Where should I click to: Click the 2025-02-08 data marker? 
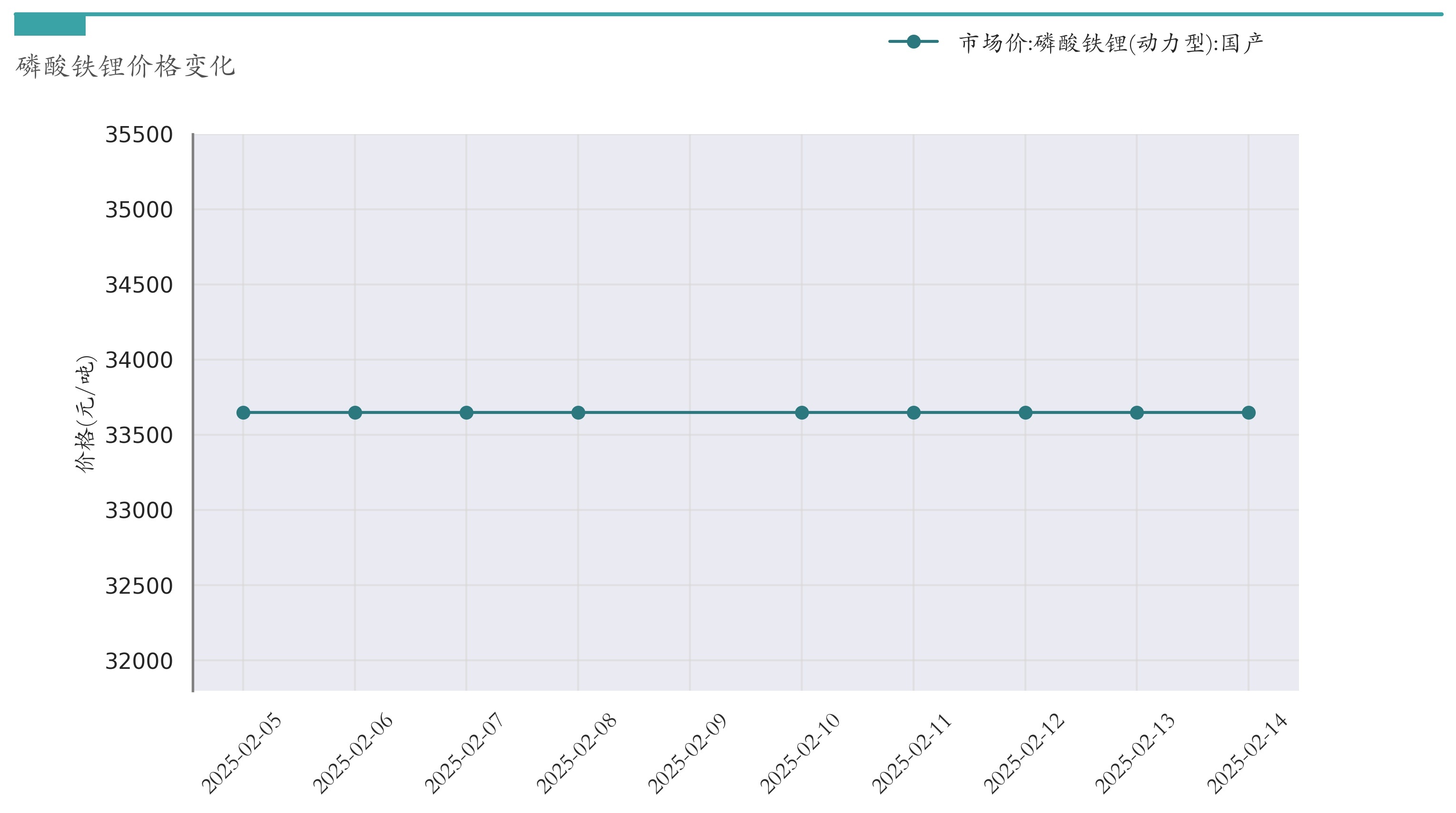point(578,412)
